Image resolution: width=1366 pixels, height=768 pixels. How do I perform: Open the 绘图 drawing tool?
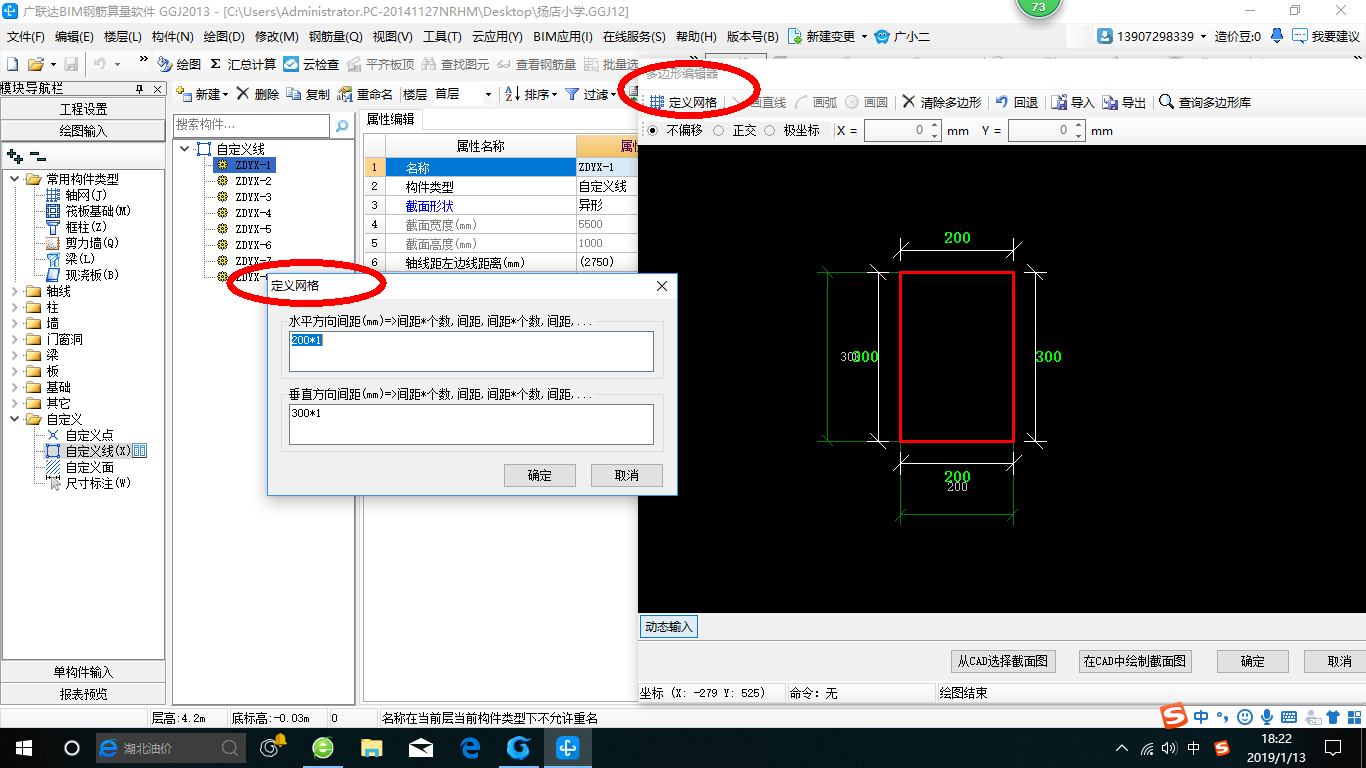click(179, 64)
